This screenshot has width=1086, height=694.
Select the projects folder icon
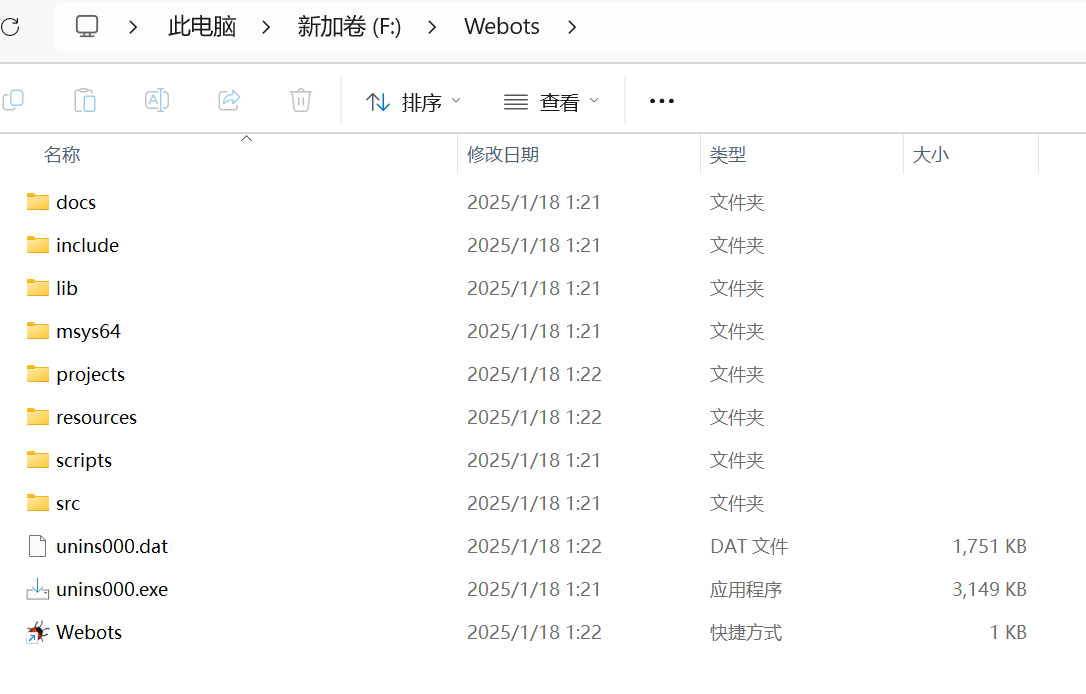(38, 373)
